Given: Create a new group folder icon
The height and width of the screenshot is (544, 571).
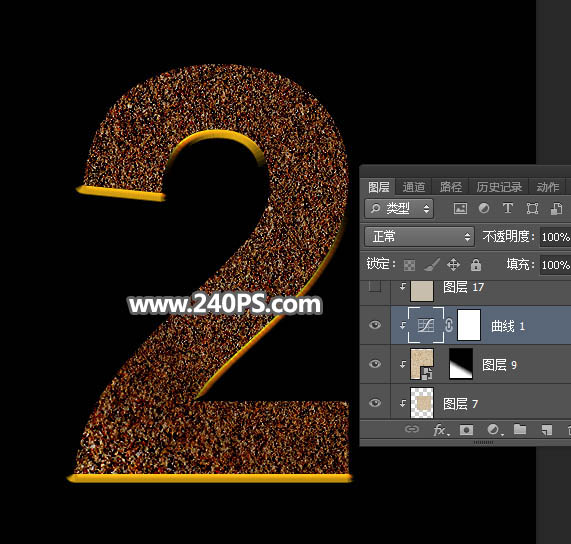Looking at the screenshot, I should [520, 430].
